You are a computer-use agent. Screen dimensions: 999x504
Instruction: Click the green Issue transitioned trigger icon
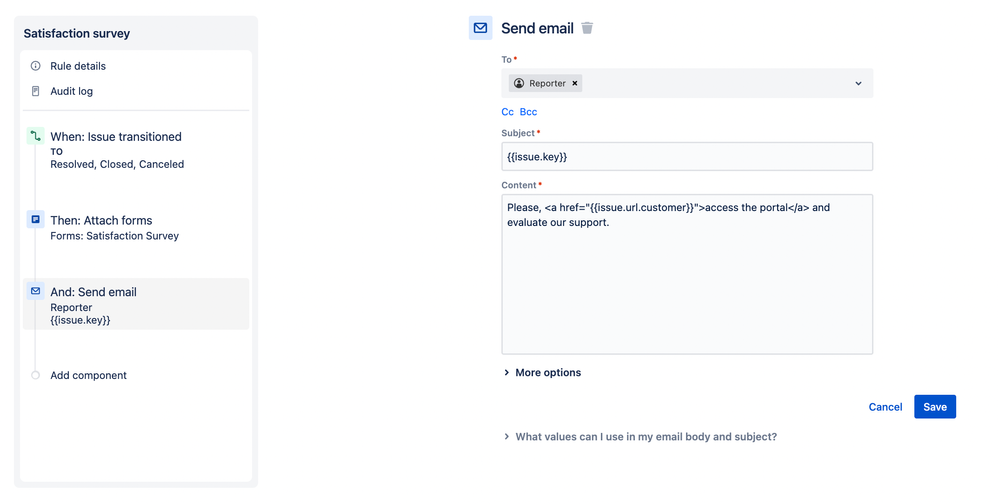(36, 136)
